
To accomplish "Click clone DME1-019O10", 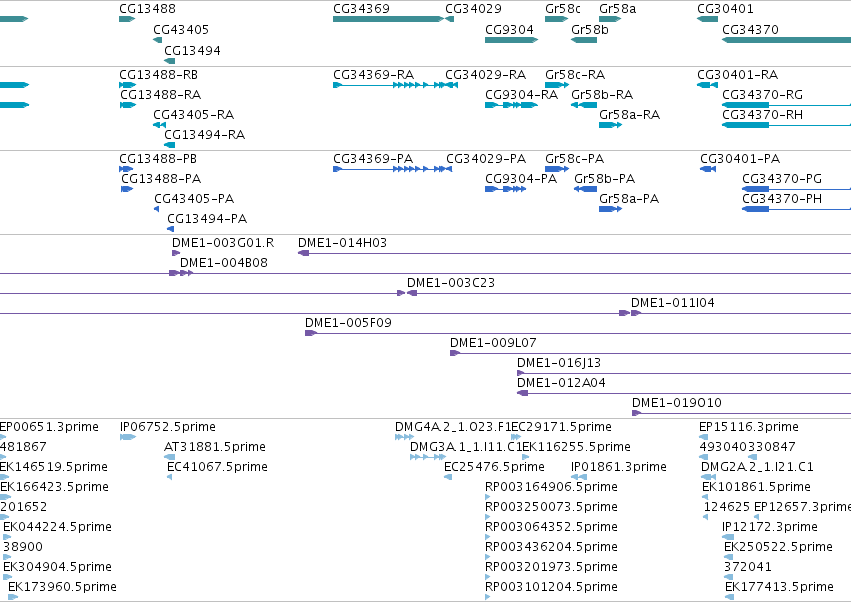I will coord(741,414).
